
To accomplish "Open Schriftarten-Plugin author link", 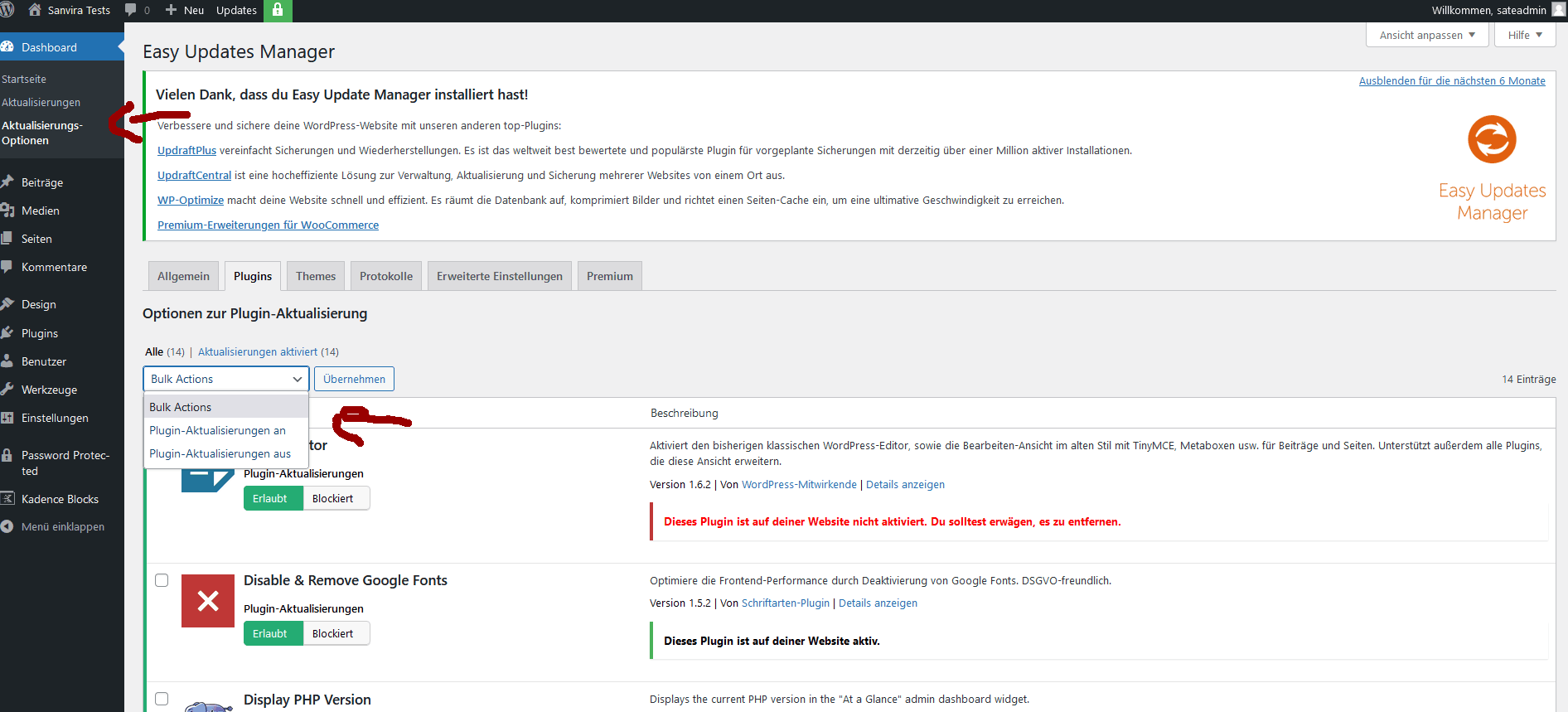I will pos(786,603).
